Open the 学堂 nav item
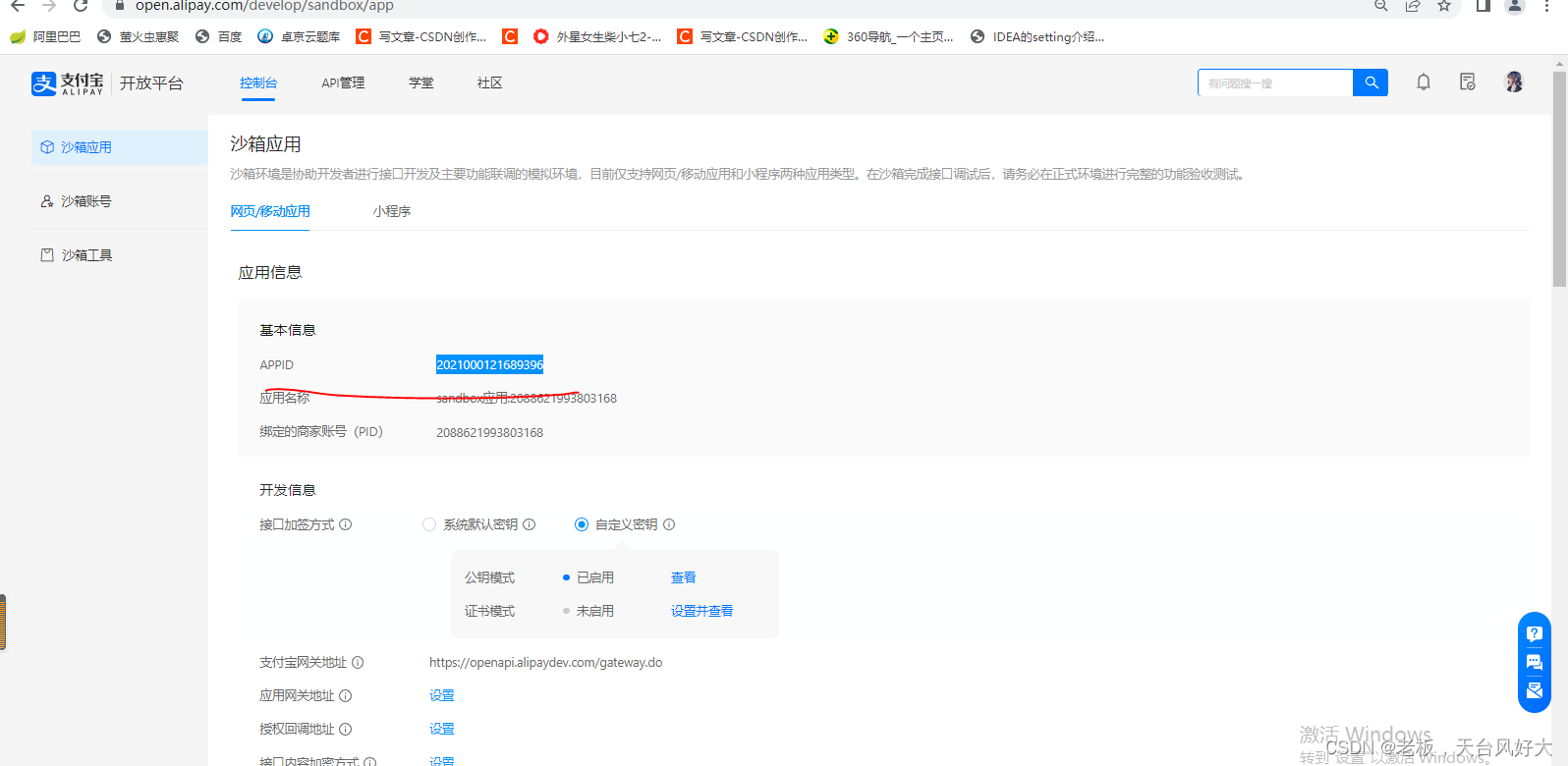1568x766 pixels. pyautogui.click(x=421, y=83)
